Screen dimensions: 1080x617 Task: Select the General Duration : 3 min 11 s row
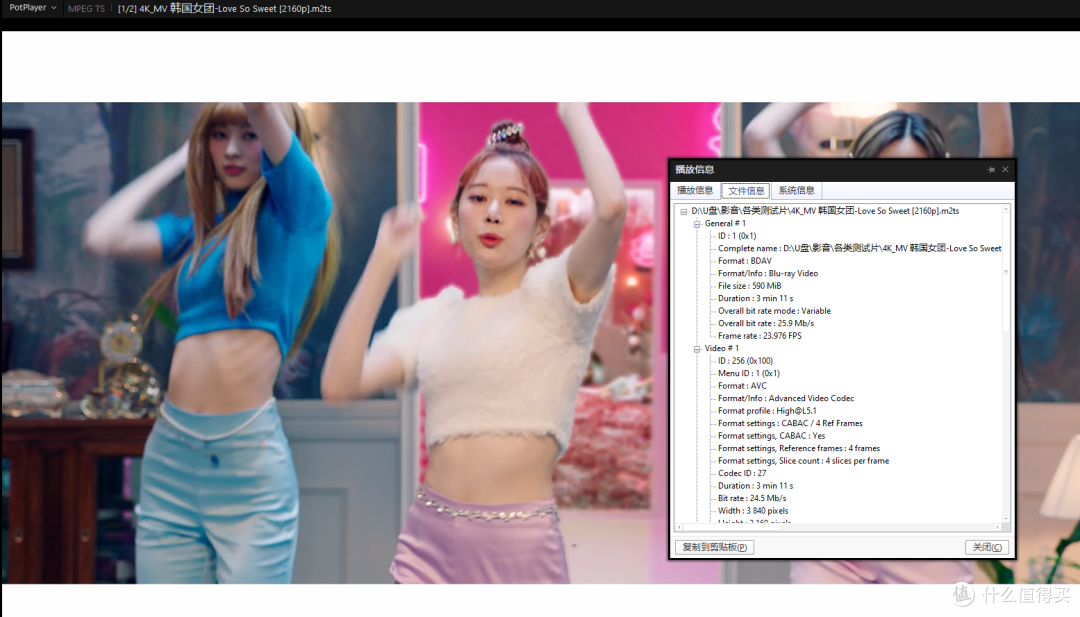[x=756, y=298]
